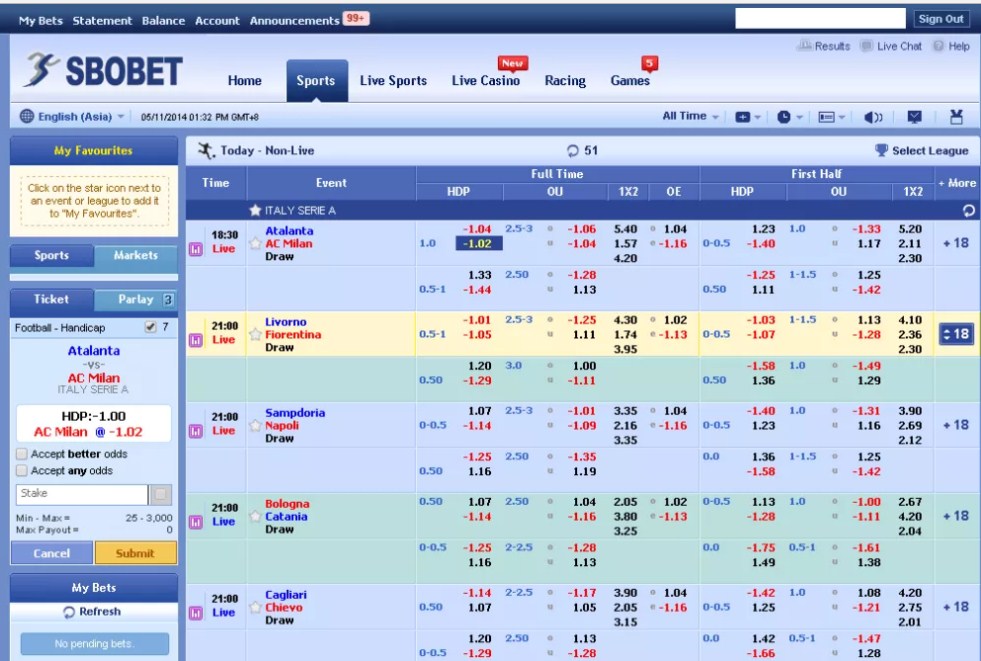Open stats icon for Livorno match
This screenshot has width=981, height=661.
point(196,340)
